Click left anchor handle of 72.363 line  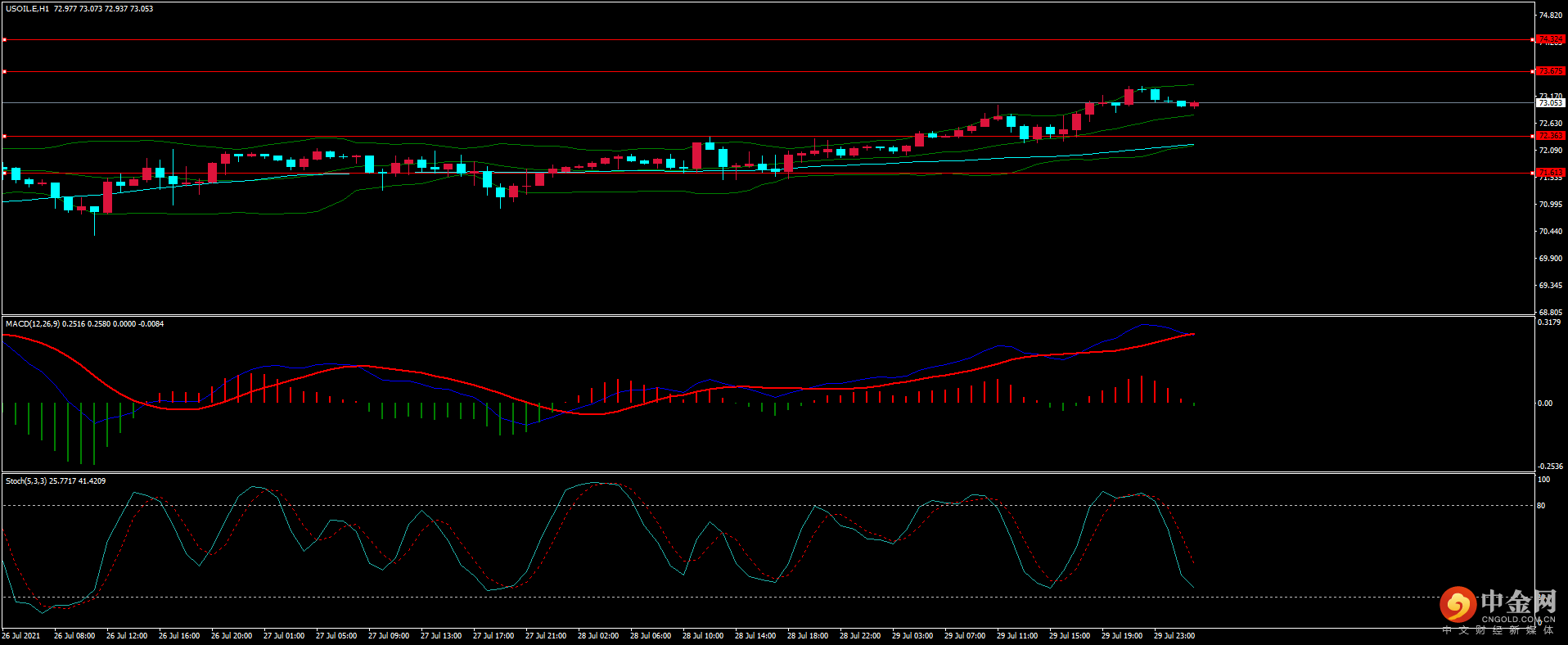click(4, 137)
